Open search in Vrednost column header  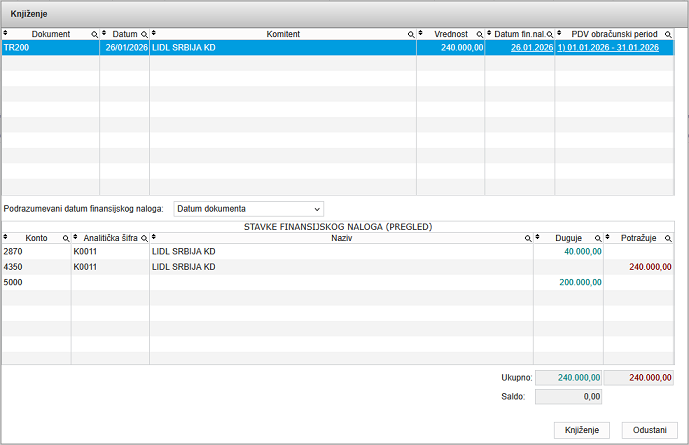click(x=478, y=34)
